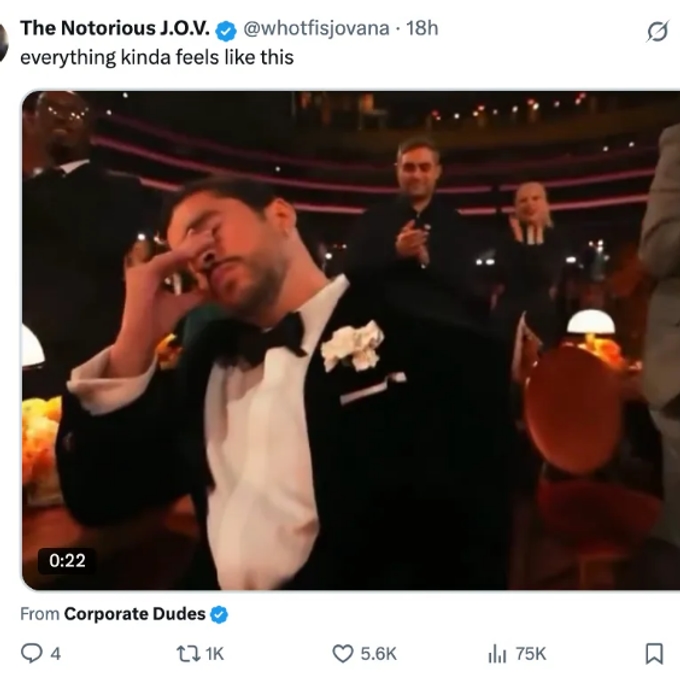Click the 75K views count
Screen dimensions: 680x680
point(531,653)
